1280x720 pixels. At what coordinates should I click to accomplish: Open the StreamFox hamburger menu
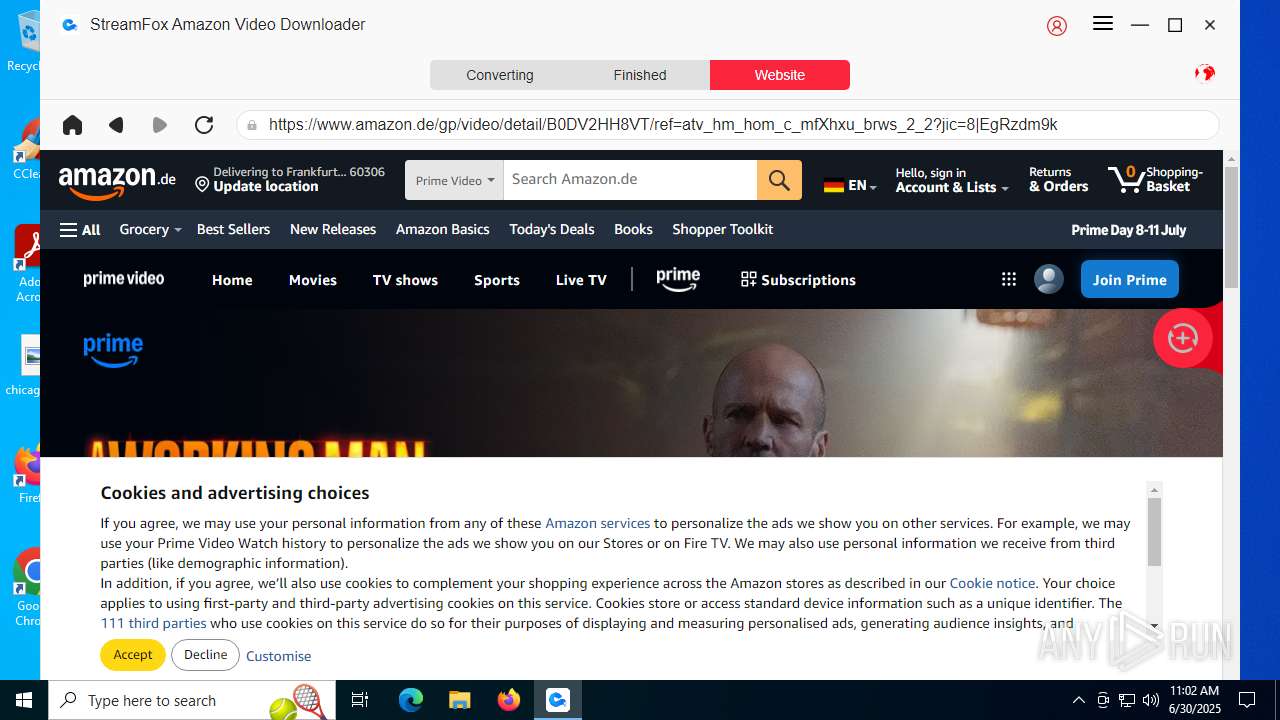[1103, 24]
